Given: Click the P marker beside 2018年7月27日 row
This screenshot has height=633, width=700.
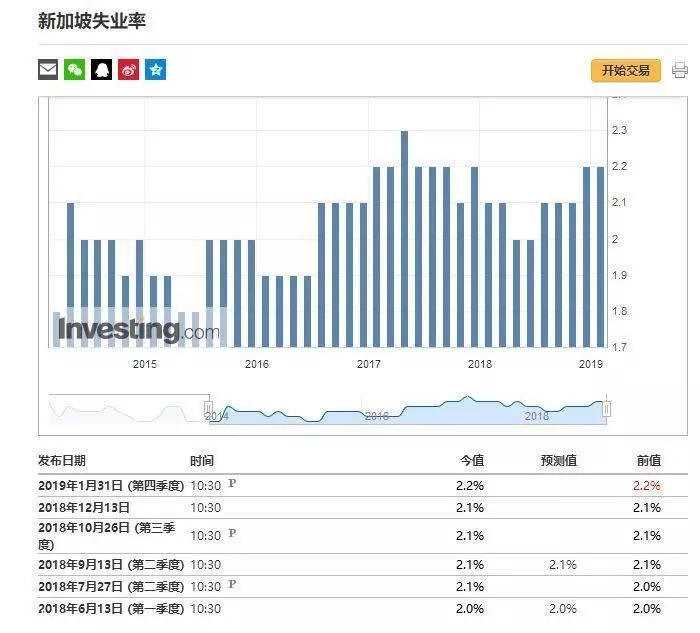Looking at the screenshot, I should click(x=232, y=584).
